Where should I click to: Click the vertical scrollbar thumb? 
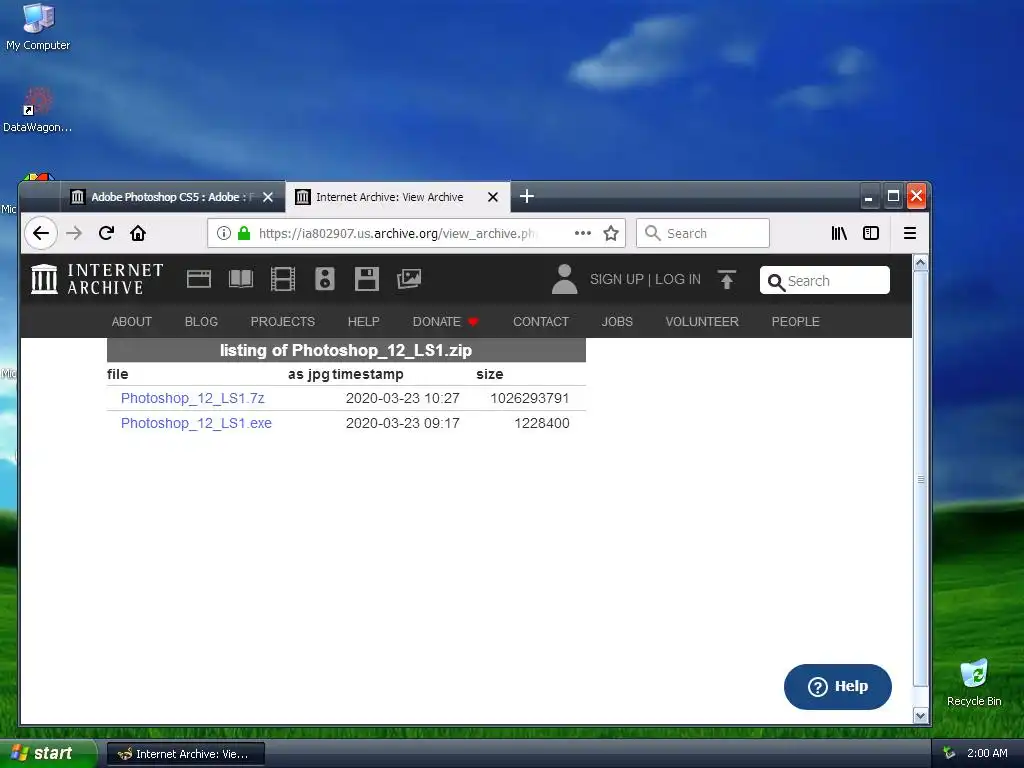pyautogui.click(x=920, y=479)
